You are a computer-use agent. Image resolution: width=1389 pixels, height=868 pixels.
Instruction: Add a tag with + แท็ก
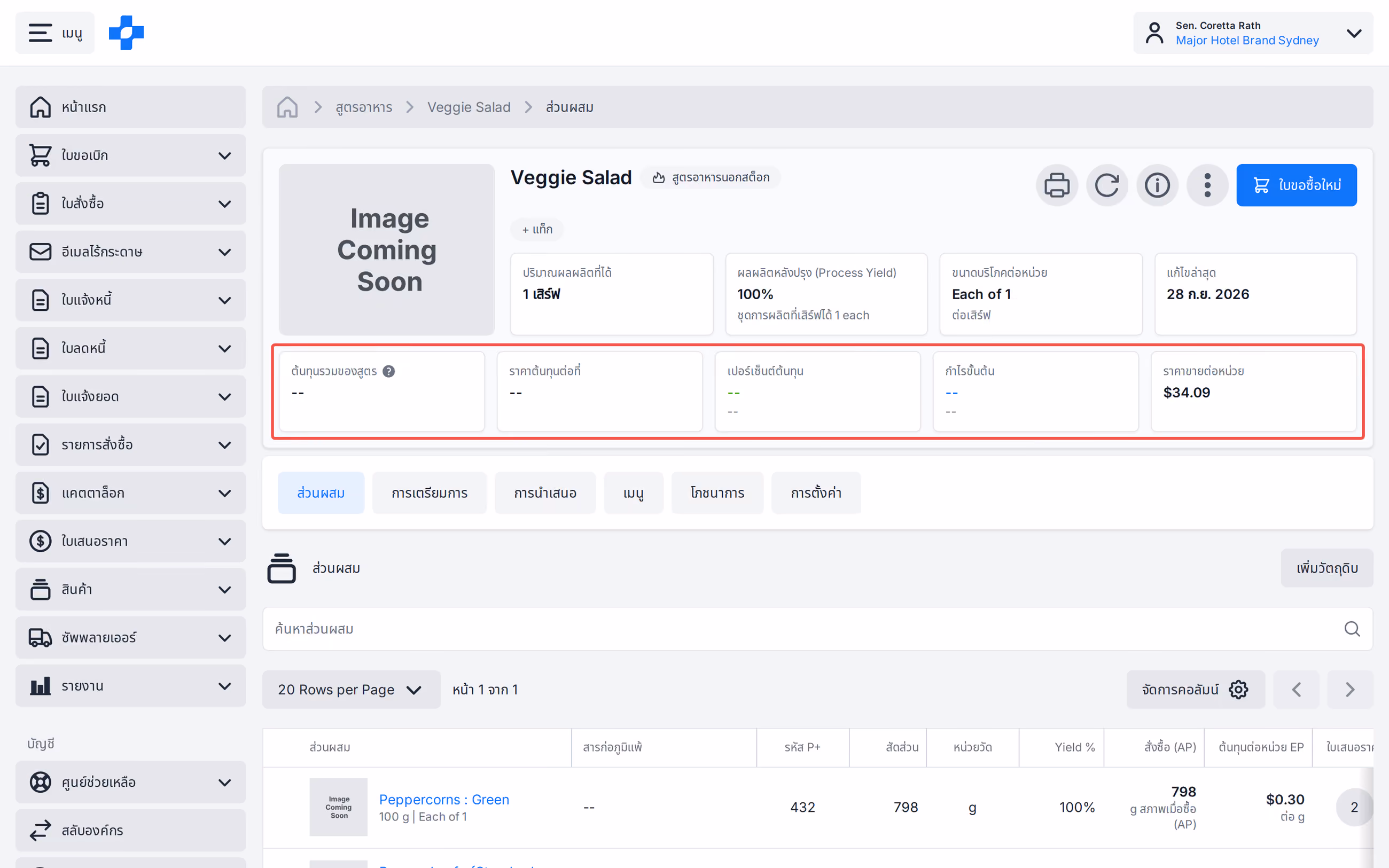537,230
